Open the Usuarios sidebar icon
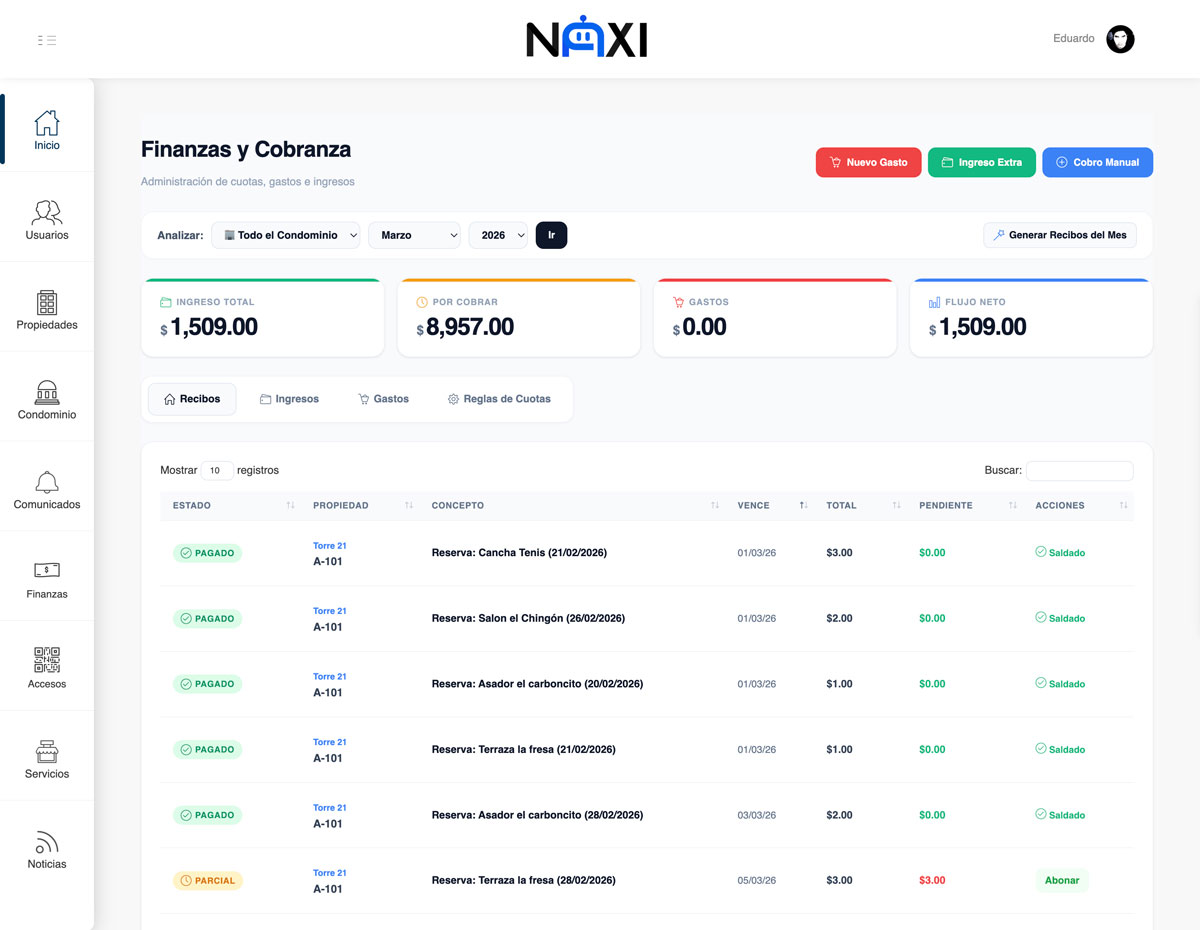This screenshot has width=1200, height=930. coord(47,212)
